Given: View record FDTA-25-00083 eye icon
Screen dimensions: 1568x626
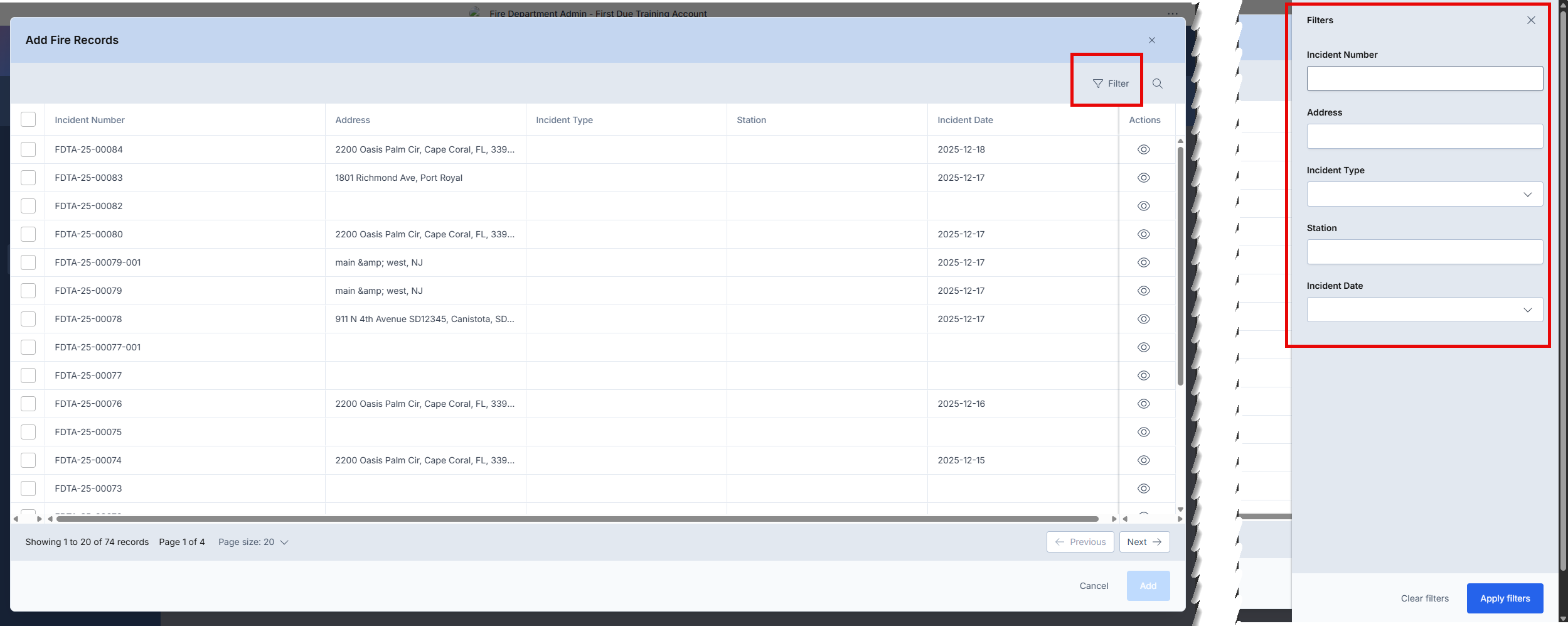Looking at the screenshot, I should coord(1143,178).
